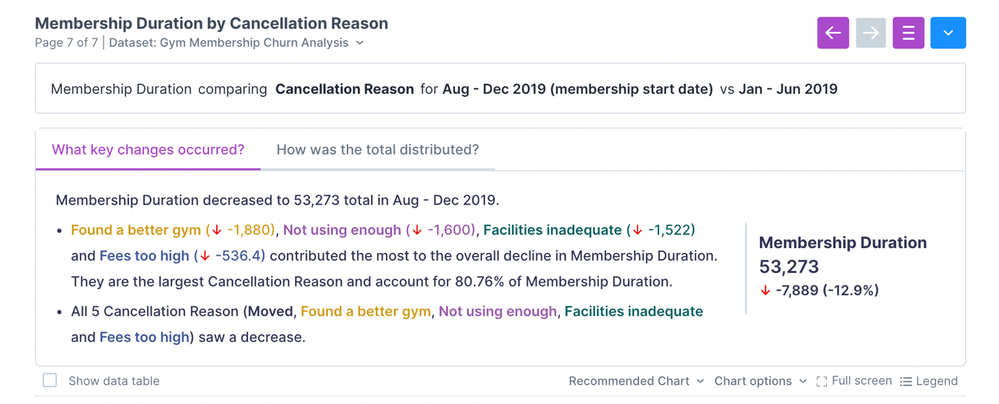This screenshot has height=404, width=999.
Task: Select the What key changes occurred tab
Action: click(x=148, y=150)
